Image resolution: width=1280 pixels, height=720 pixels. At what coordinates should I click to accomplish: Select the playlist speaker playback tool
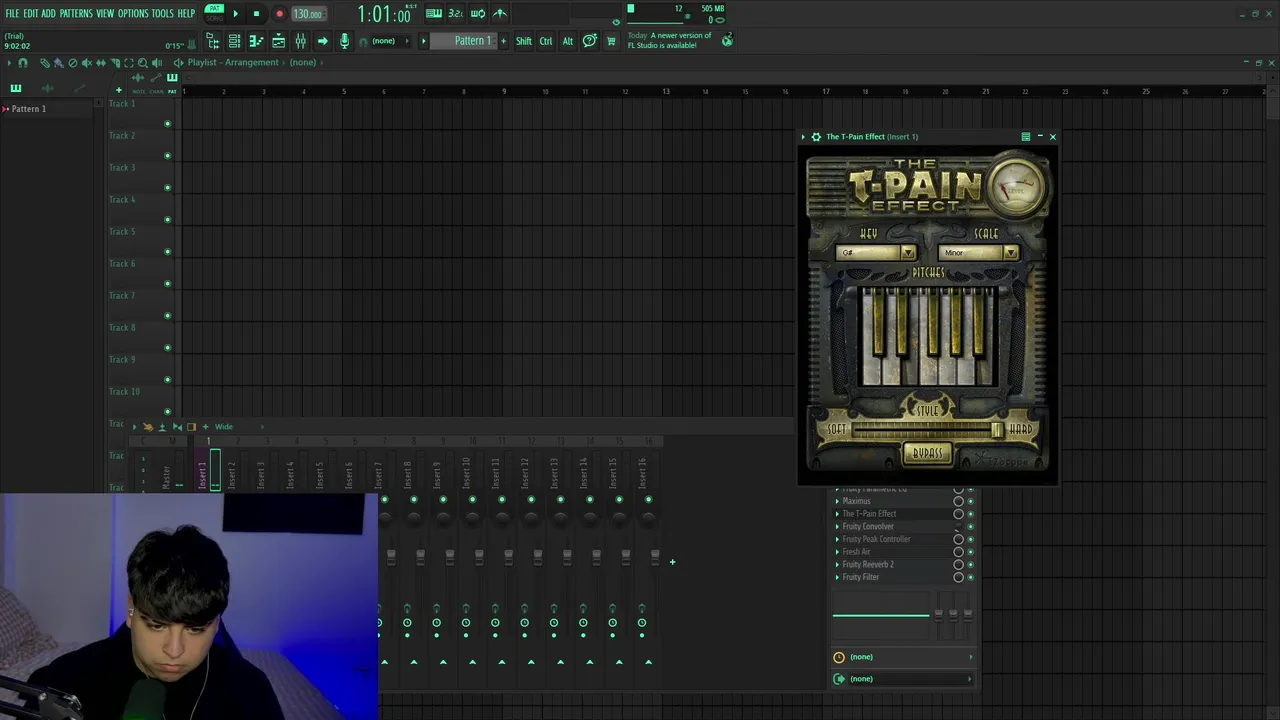click(156, 63)
